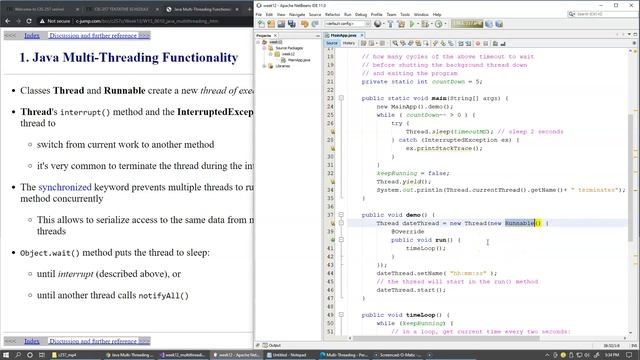The height and width of the screenshot is (360, 640).
Task: Open Tools menu in NetBeans
Action: coord(405,14)
